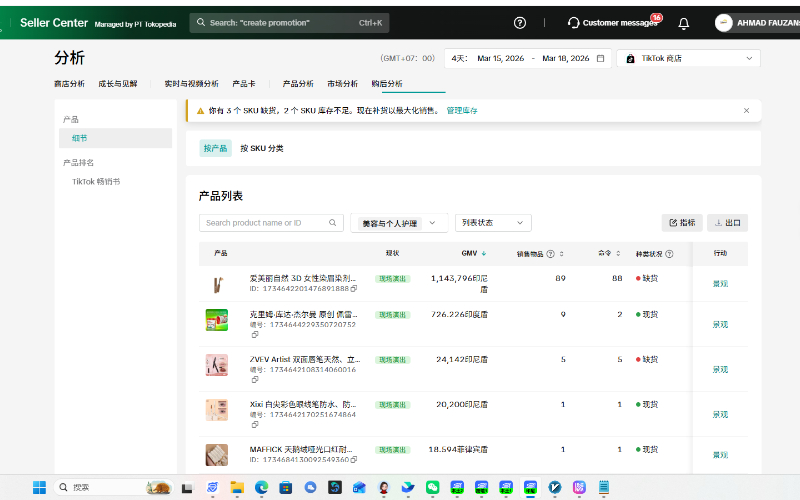Open Customer messages headset icon
This screenshot has height=500, width=800.
tap(573, 23)
